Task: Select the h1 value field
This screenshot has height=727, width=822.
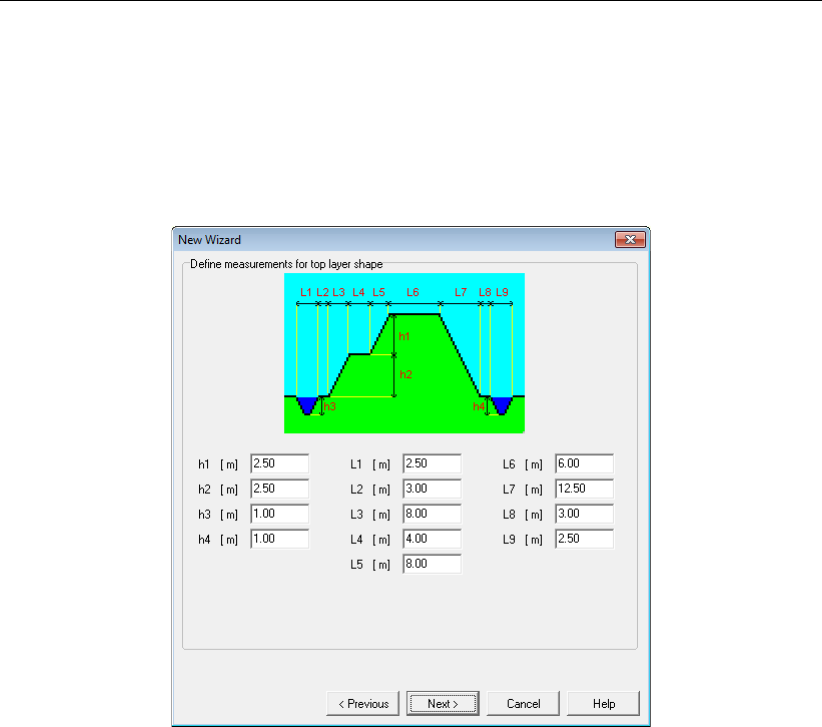Action: click(279, 463)
